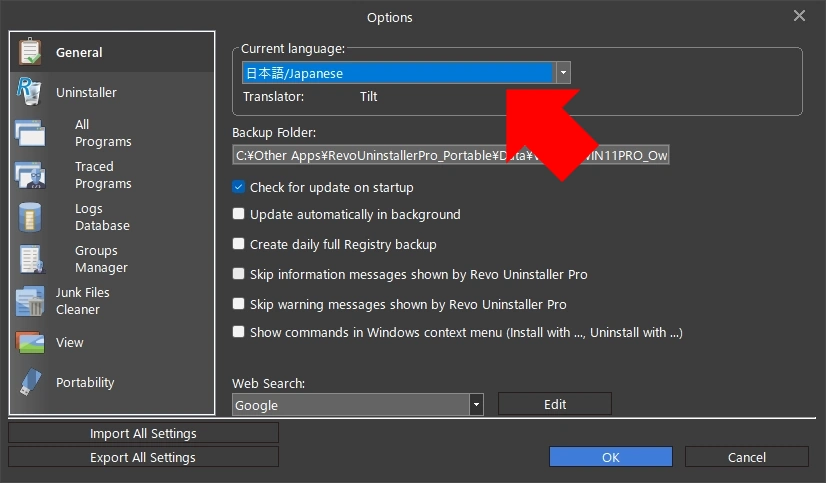
Task: Open Junk Files Cleaner options
Action: (112, 301)
